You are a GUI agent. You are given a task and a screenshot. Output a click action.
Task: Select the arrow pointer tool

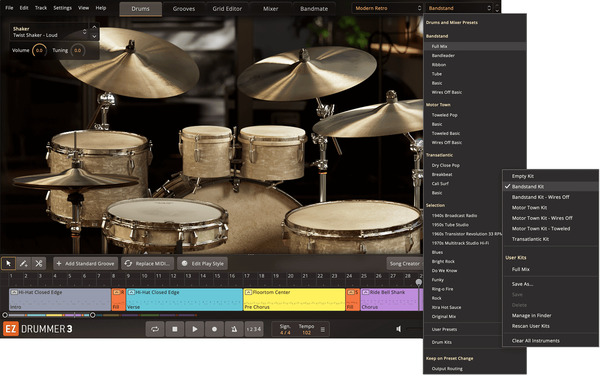coord(8,263)
